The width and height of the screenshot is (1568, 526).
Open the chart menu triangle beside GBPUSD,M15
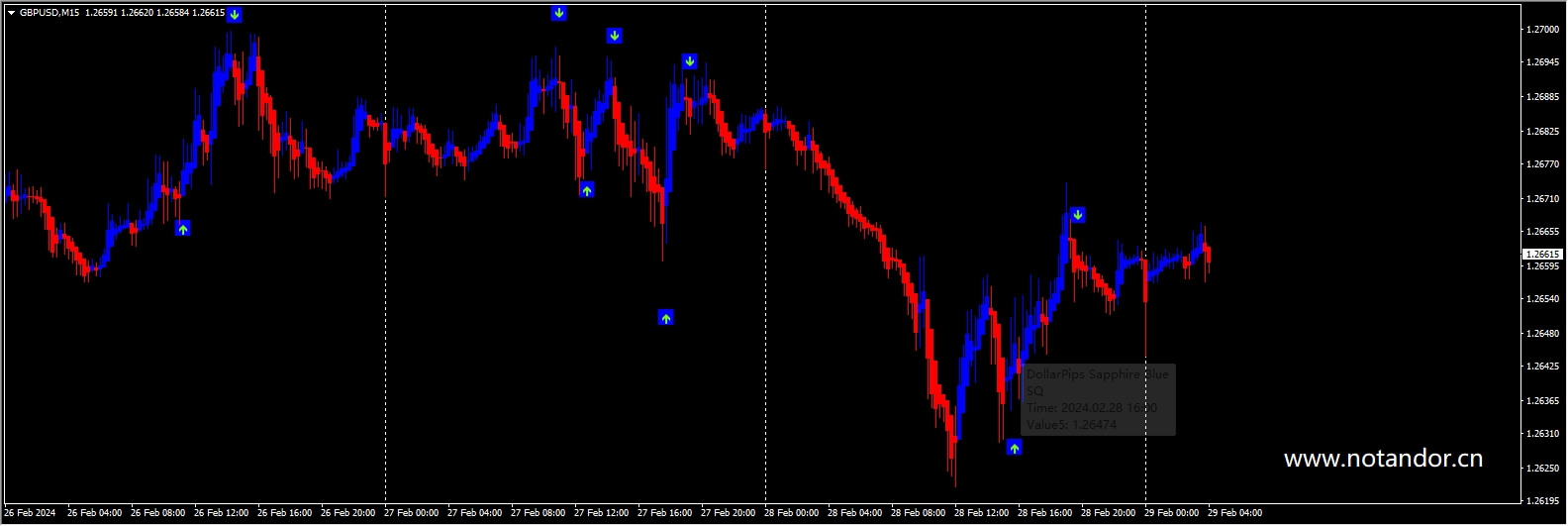11,13
